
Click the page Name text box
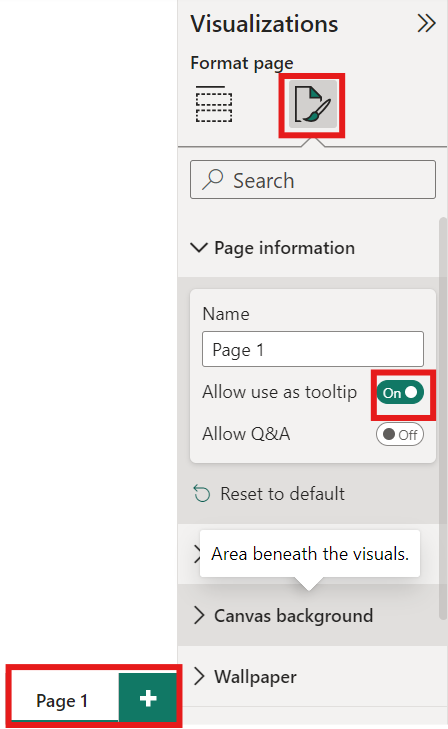pos(313,349)
